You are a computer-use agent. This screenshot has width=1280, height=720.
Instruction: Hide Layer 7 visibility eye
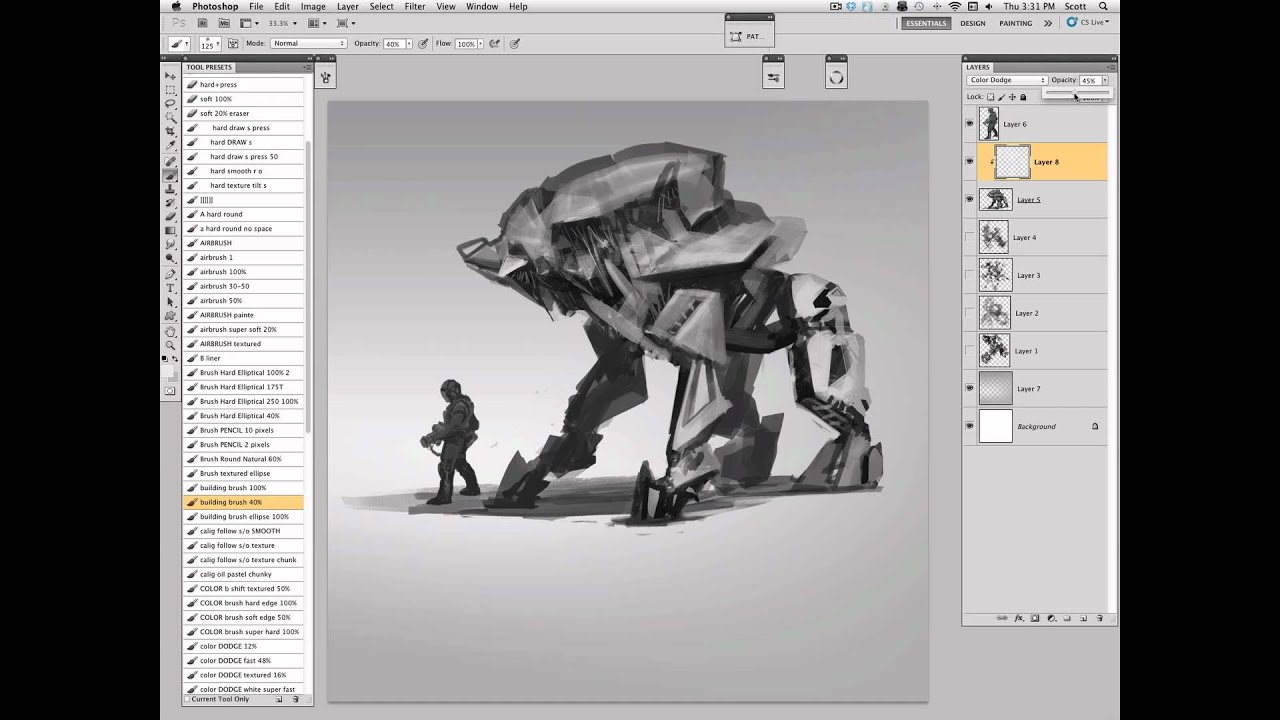[969, 388]
